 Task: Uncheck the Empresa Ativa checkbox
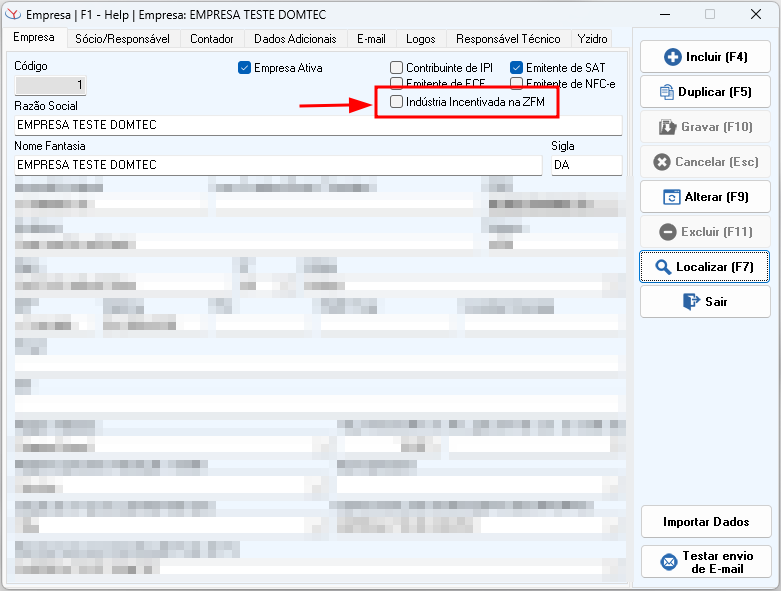pos(244,68)
